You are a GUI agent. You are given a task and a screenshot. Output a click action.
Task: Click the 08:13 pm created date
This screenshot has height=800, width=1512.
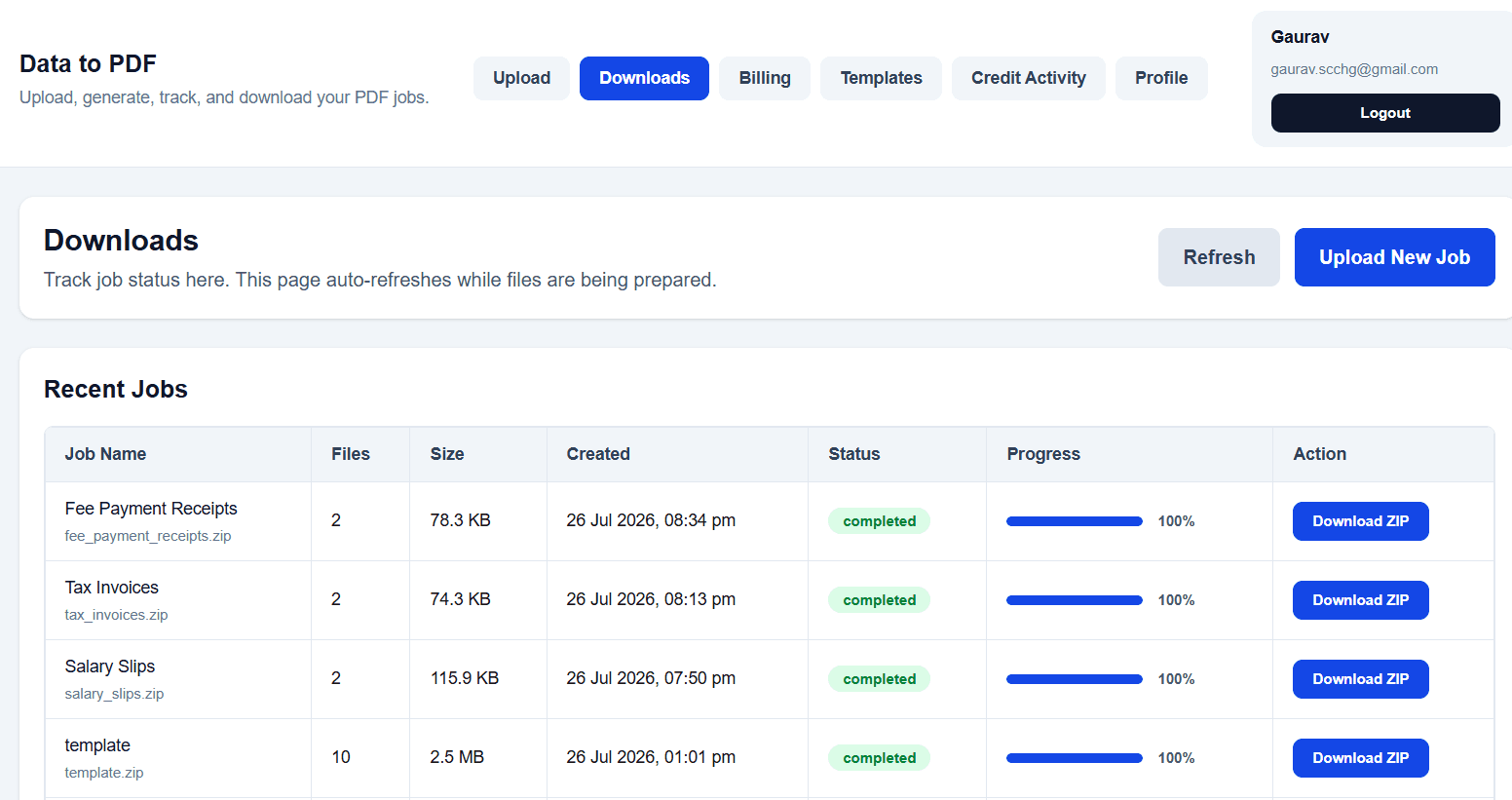(x=651, y=599)
